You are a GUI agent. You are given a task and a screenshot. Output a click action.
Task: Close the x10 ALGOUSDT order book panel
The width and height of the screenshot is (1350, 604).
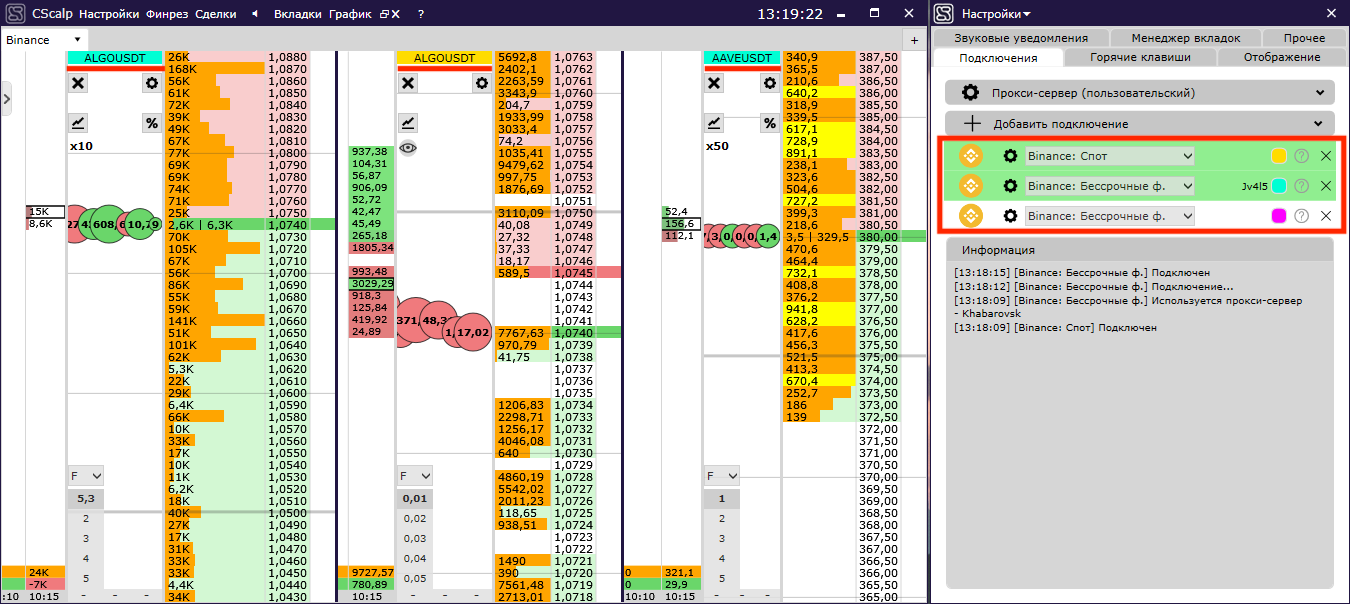coord(78,83)
